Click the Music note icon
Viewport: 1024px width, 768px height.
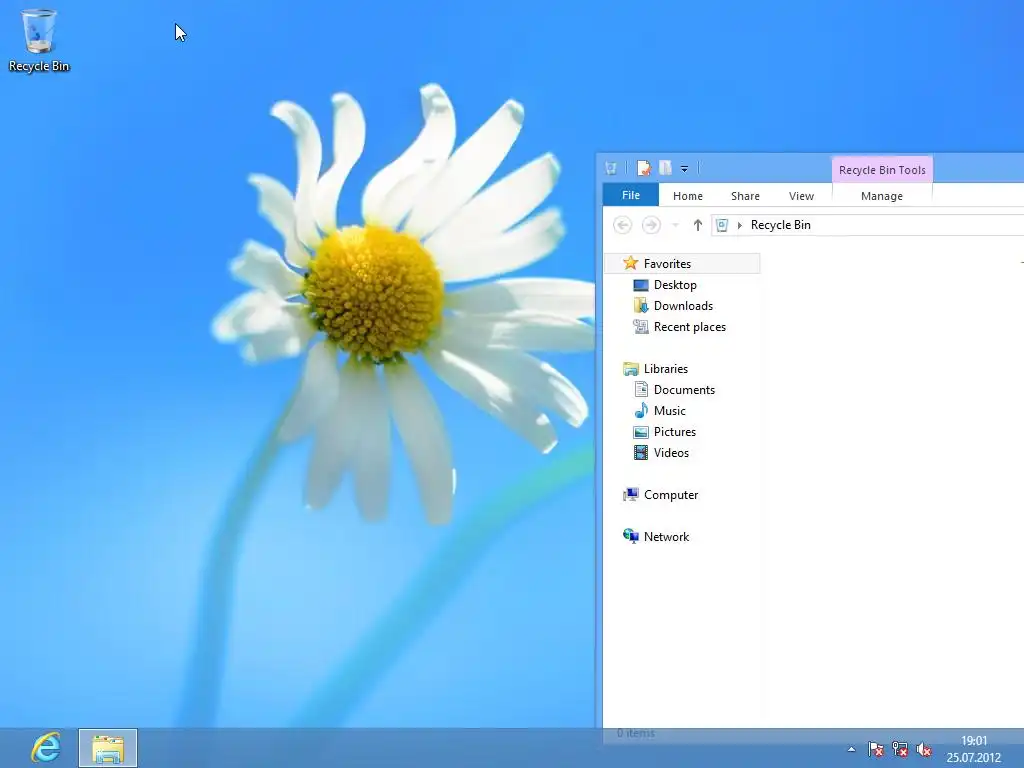641,410
